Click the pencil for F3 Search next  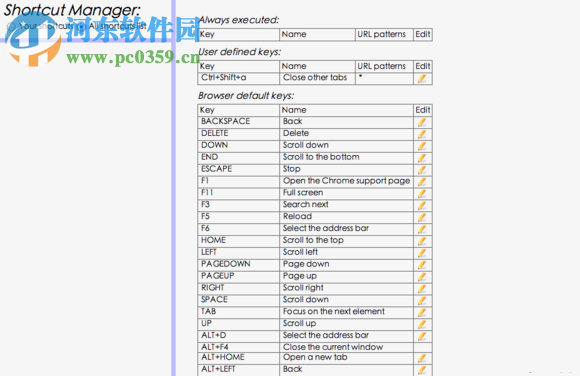[422, 205]
